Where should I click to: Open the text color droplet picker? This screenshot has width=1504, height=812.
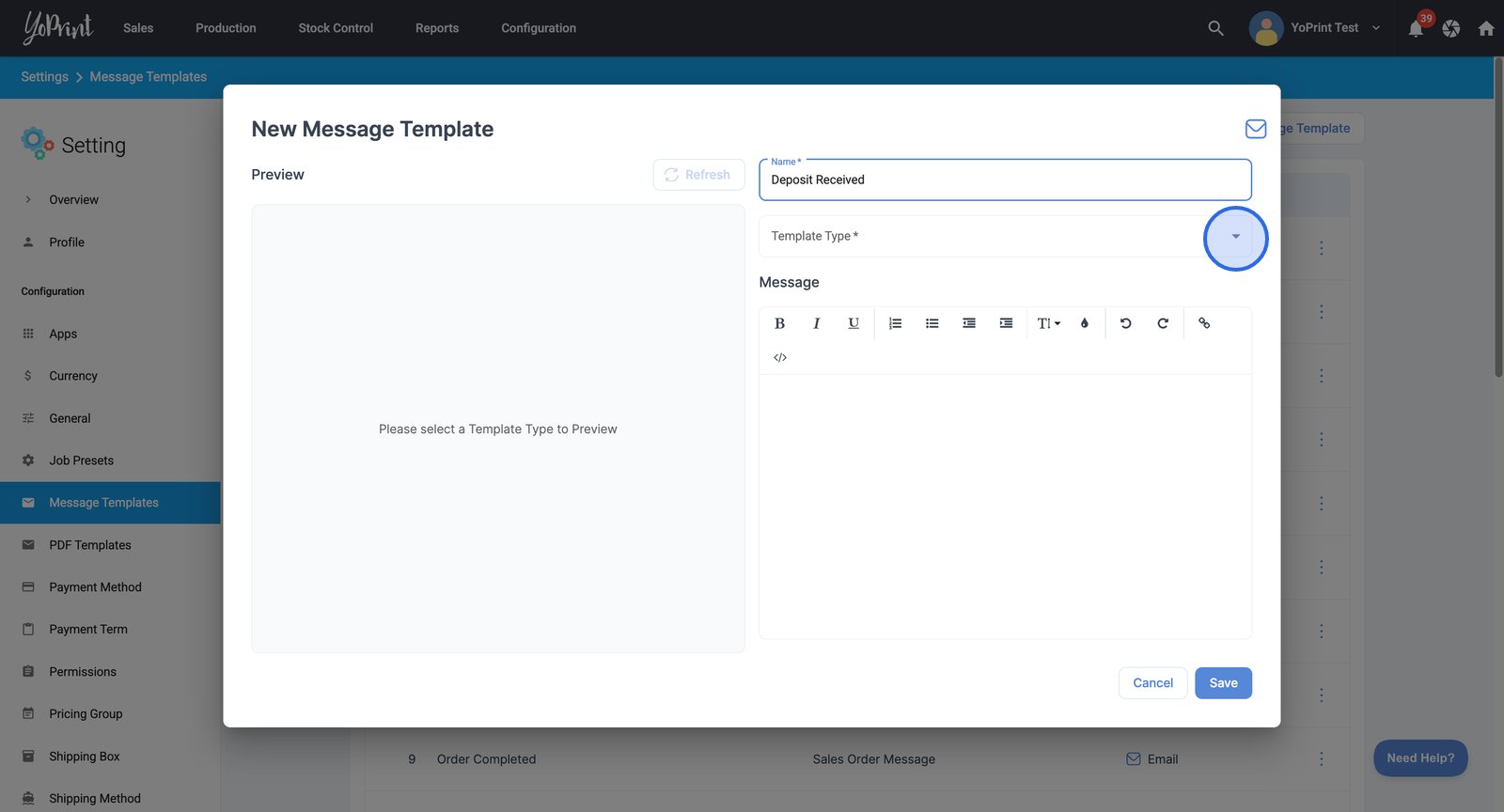[x=1085, y=323]
